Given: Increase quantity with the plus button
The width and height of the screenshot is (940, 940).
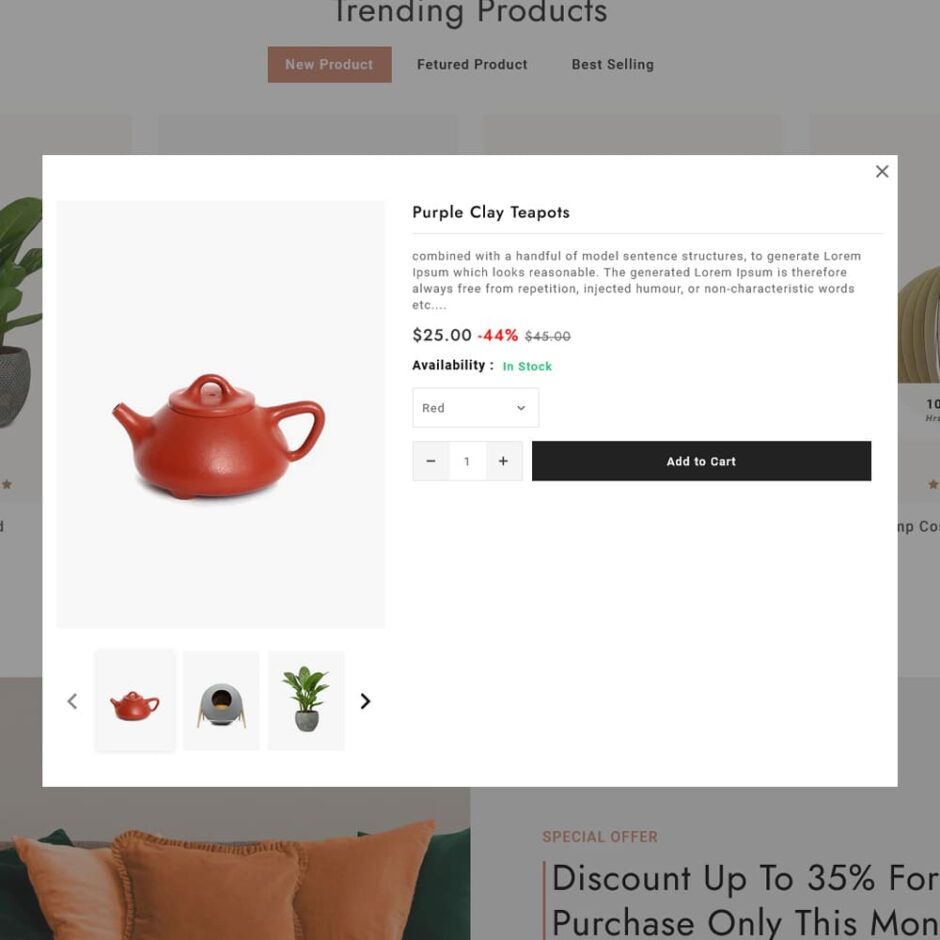Looking at the screenshot, I should point(504,461).
